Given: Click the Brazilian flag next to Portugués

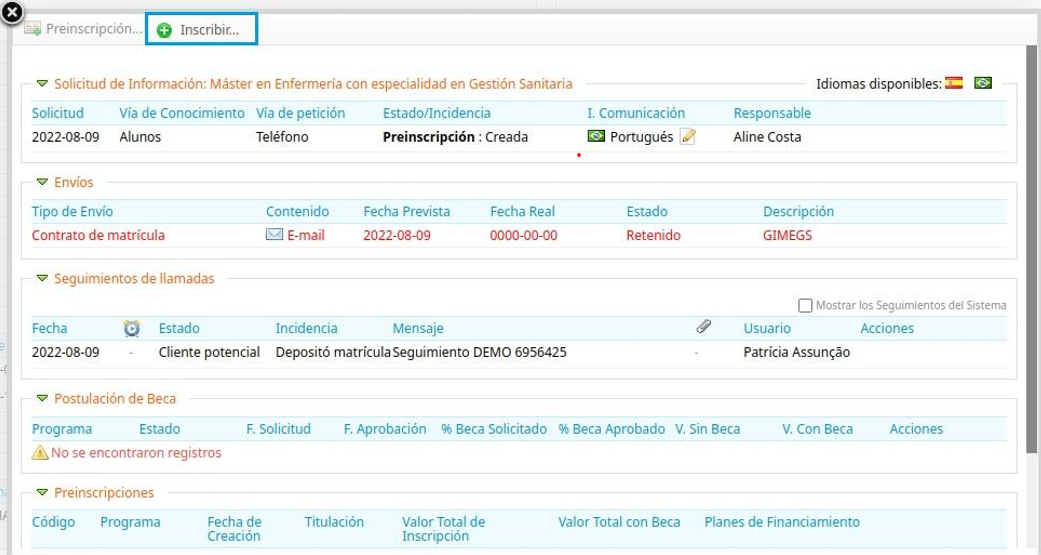Looking at the screenshot, I should coord(596,137).
